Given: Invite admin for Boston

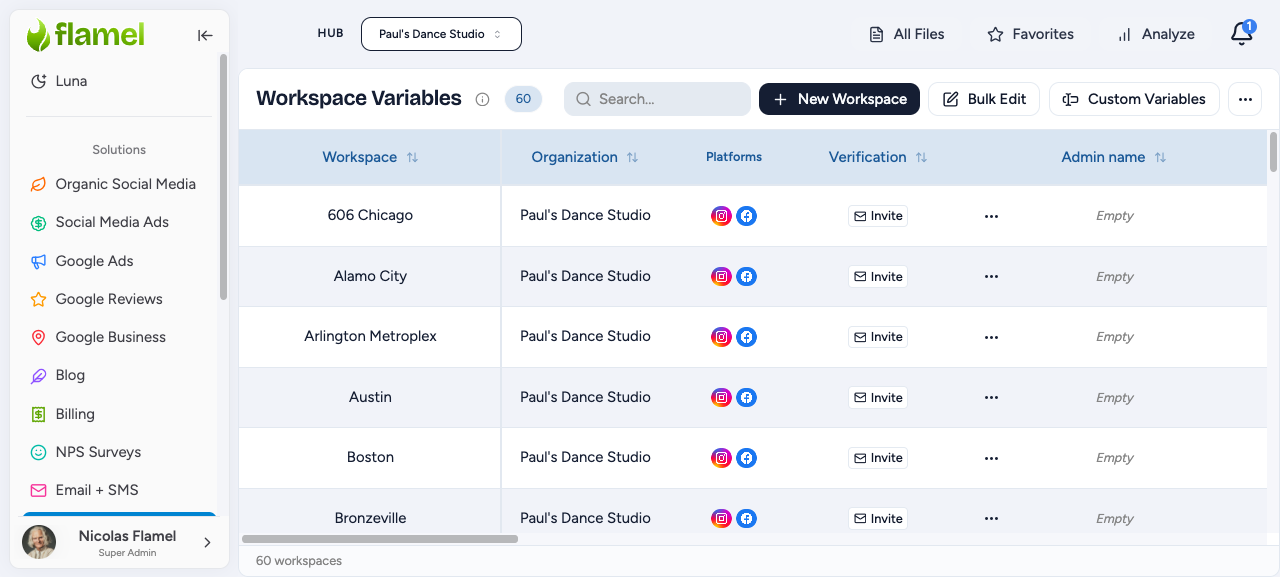Looking at the screenshot, I should pos(878,458).
